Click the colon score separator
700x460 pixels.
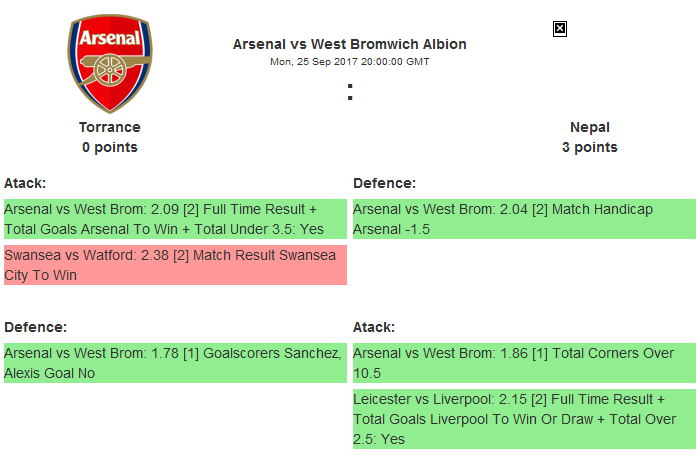[x=350, y=92]
